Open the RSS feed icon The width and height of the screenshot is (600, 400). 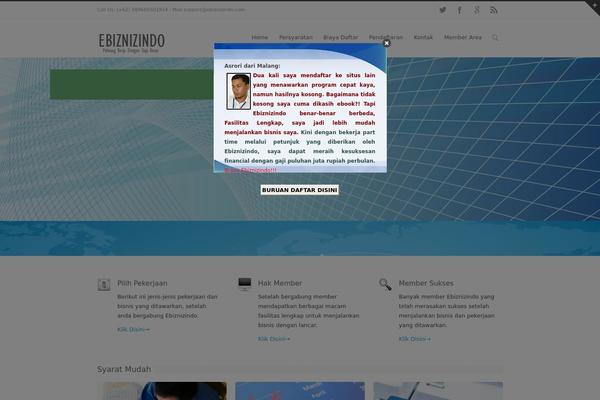tap(494, 10)
